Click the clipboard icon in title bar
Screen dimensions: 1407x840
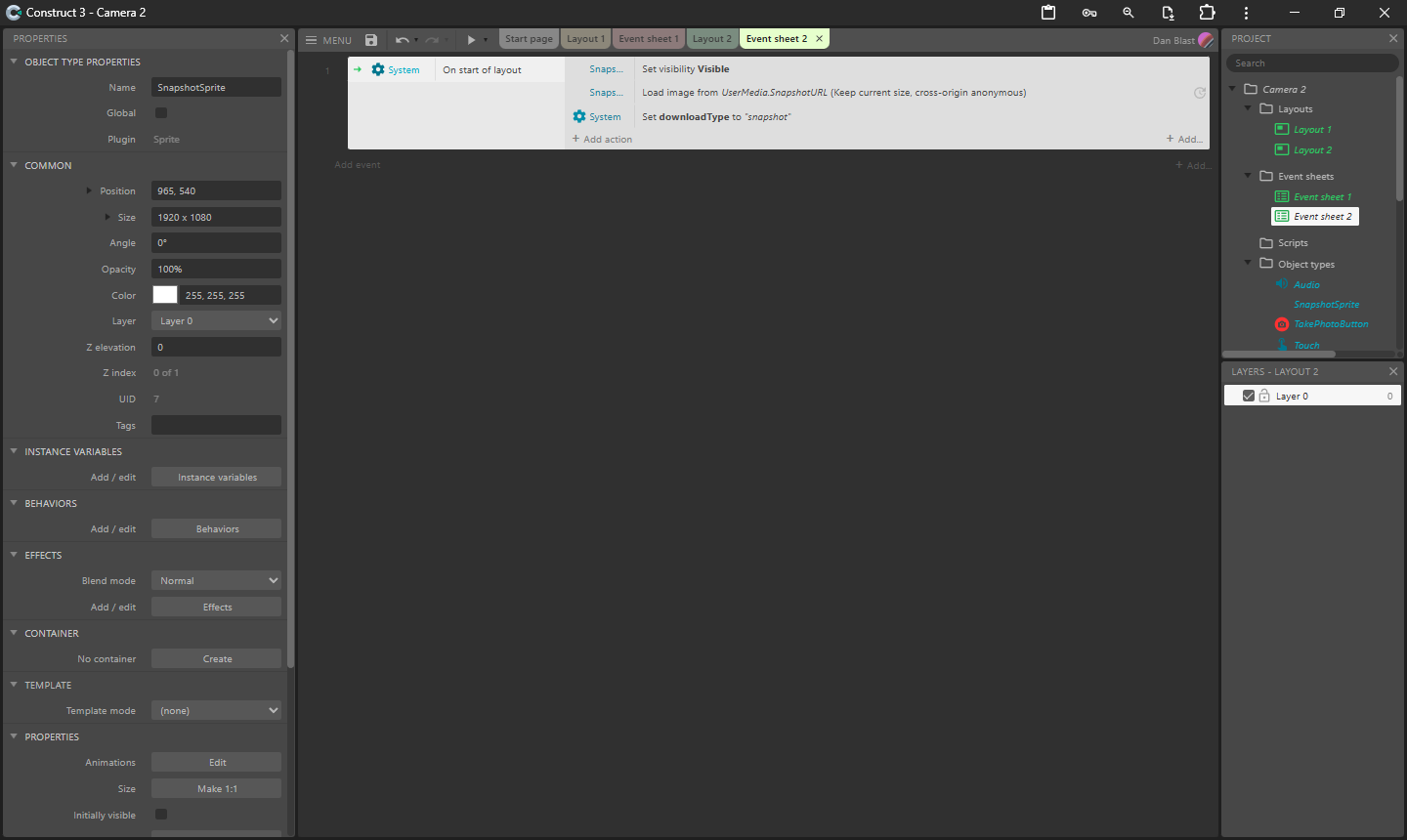1048,13
